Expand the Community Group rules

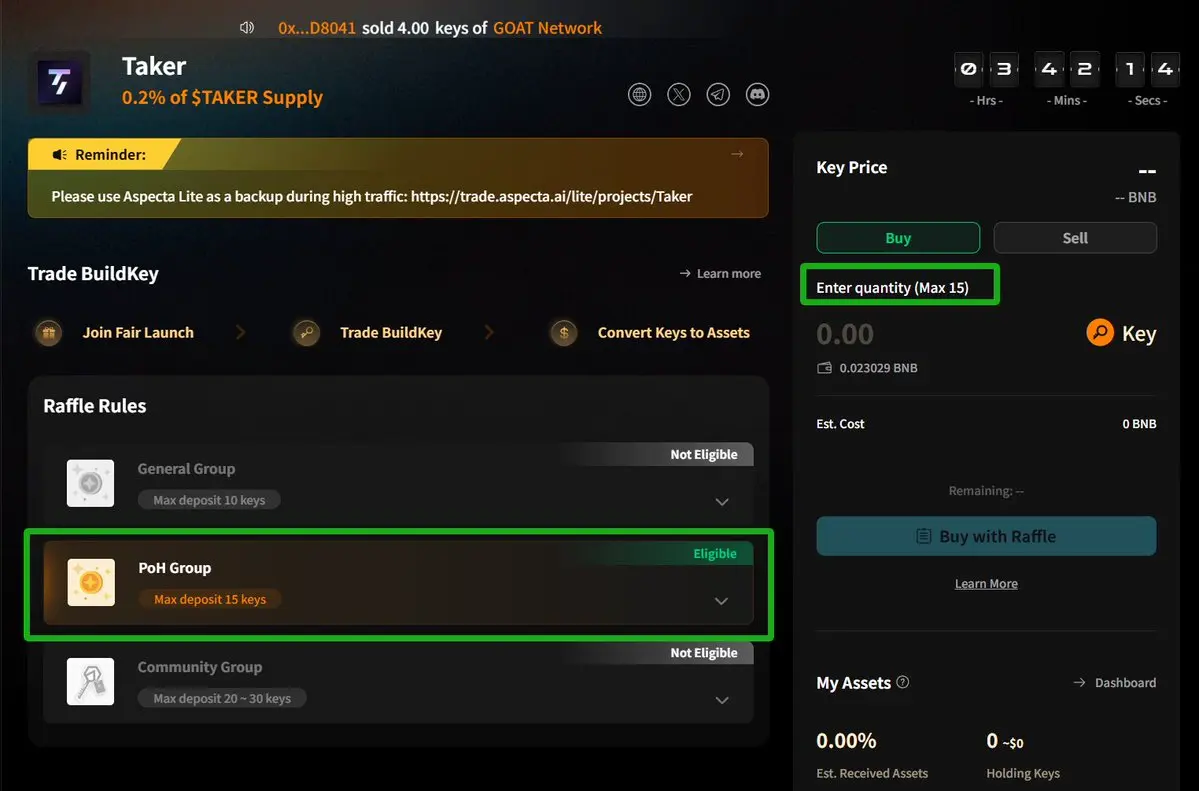click(722, 700)
